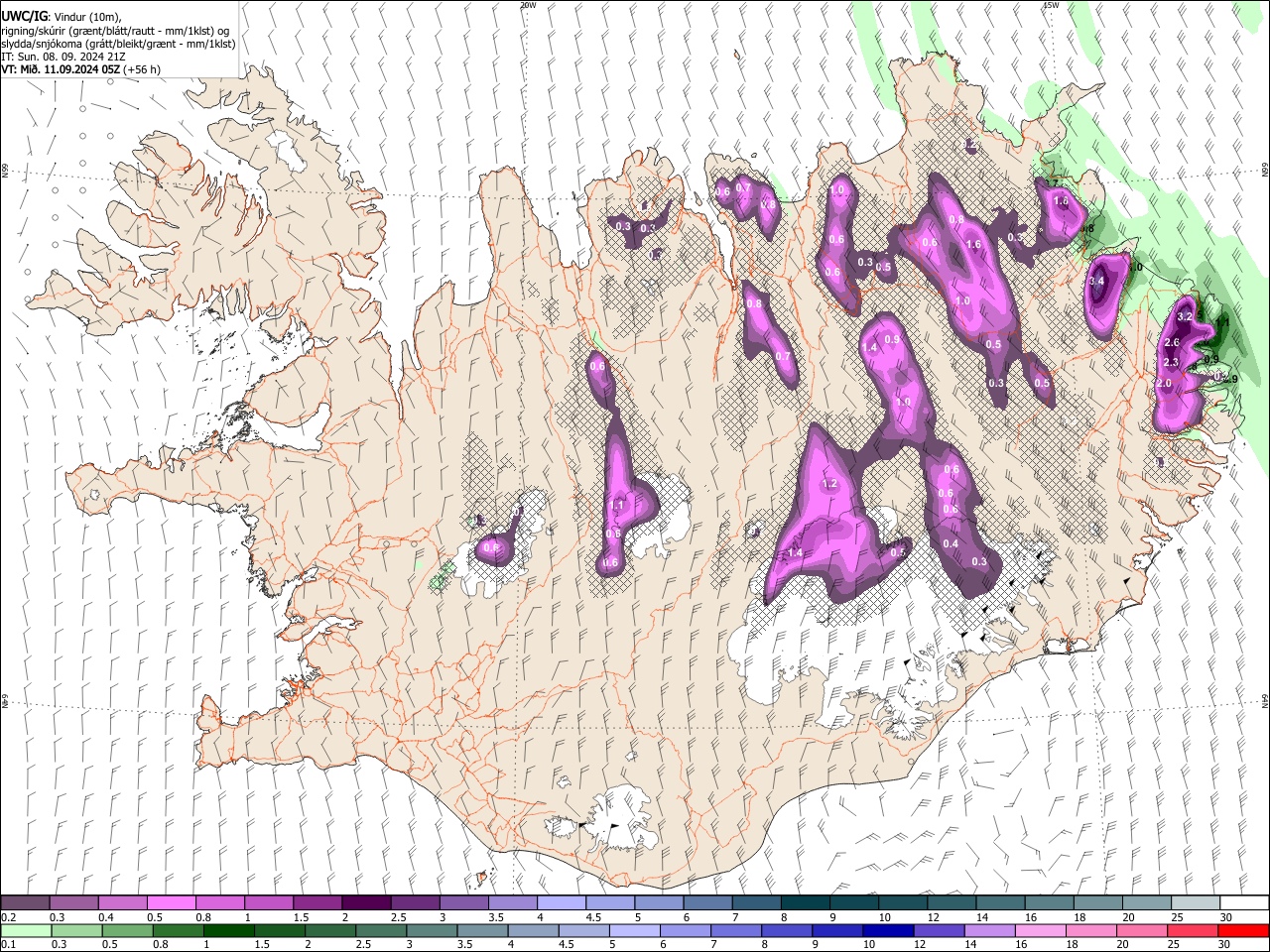Click the pale mint 0.1 legend swatch
This screenshot has width=1270, height=952.
tap(25, 931)
